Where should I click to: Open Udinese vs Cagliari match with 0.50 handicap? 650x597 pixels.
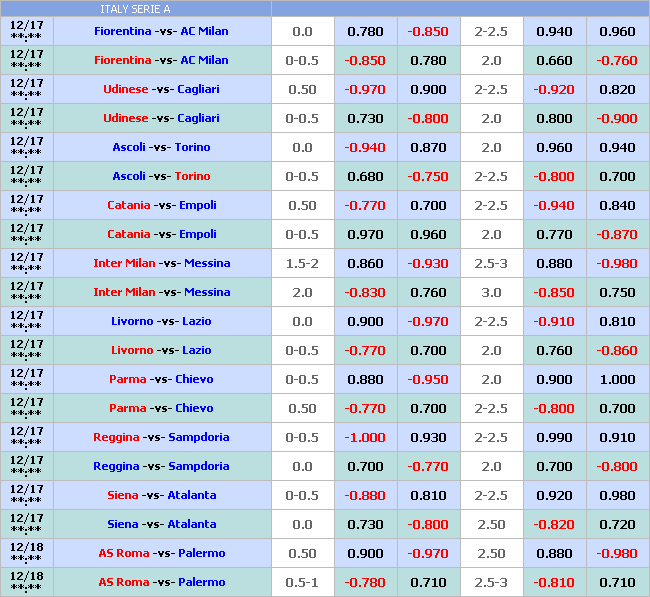point(161,90)
